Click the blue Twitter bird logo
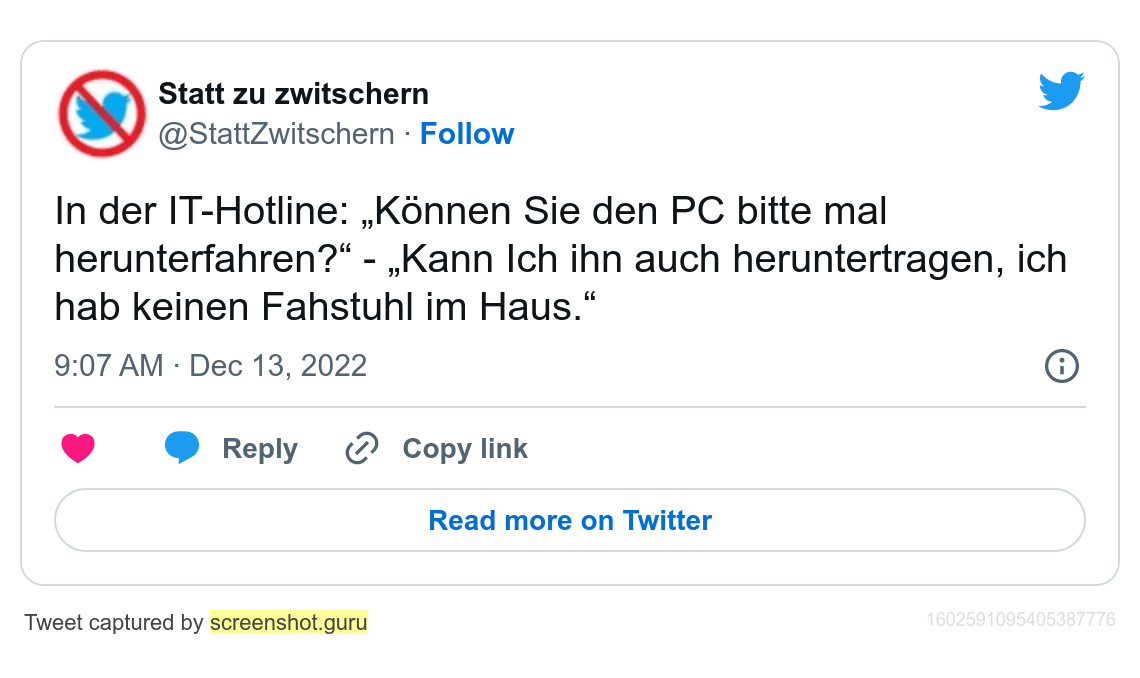 click(x=1061, y=91)
